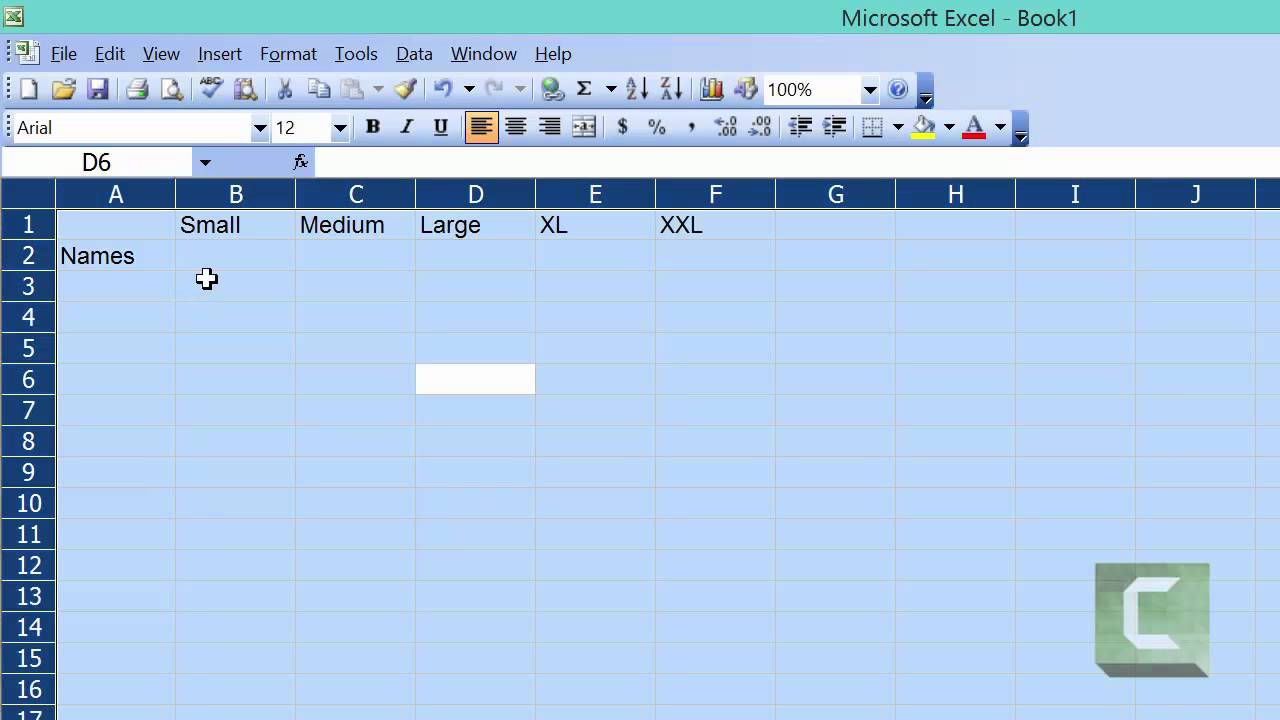
Task: Click in the formula bar input
Action: [x=797, y=162]
